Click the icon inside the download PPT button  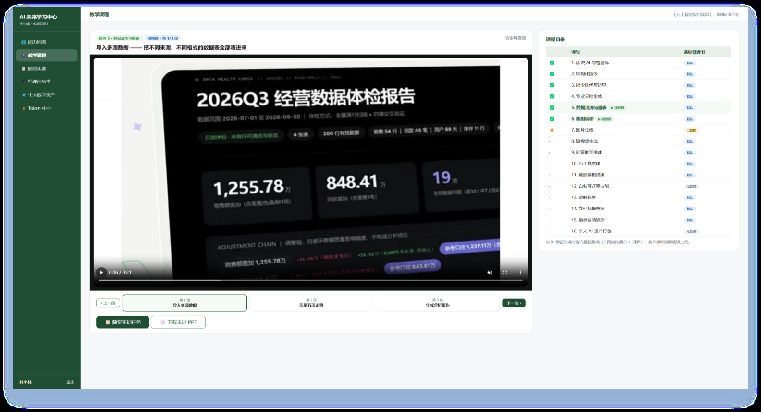click(x=163, y=322)
